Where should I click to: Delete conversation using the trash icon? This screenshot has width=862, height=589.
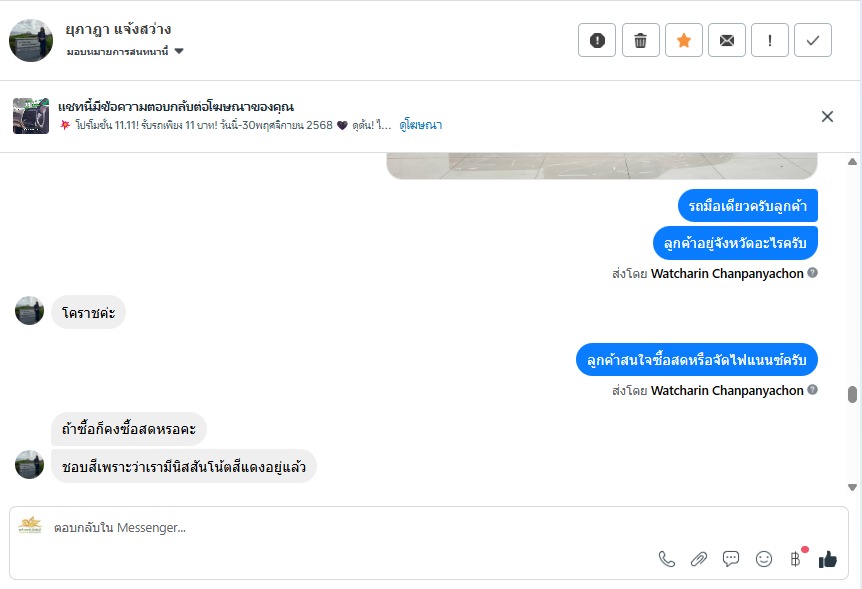pos(641,40)
